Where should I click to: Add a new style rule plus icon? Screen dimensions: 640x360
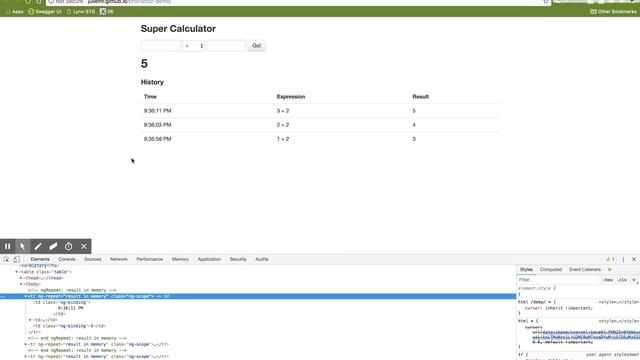[x=634, y=280]
